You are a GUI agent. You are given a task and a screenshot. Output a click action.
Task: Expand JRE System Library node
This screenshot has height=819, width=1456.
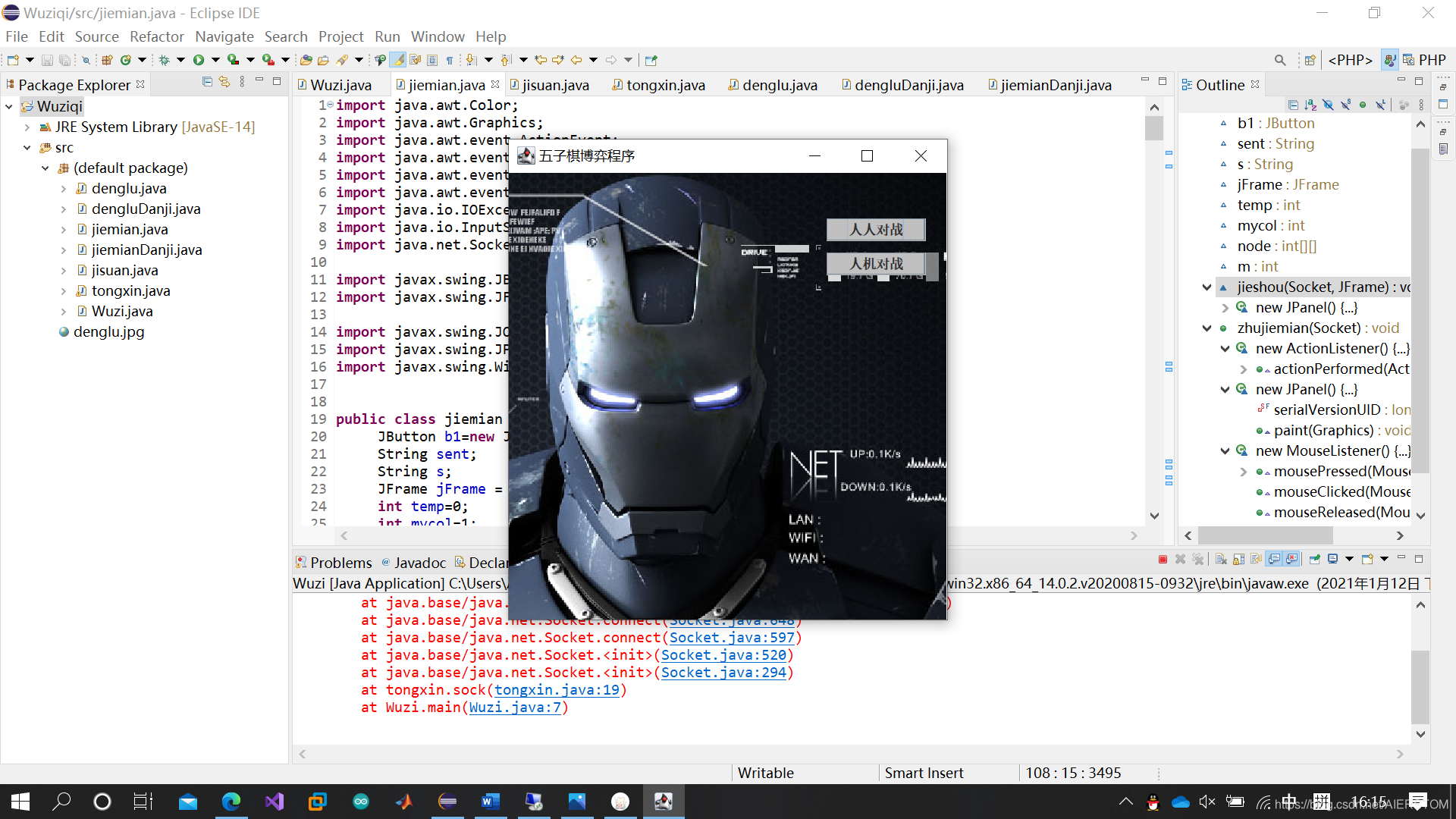[27, 127]
